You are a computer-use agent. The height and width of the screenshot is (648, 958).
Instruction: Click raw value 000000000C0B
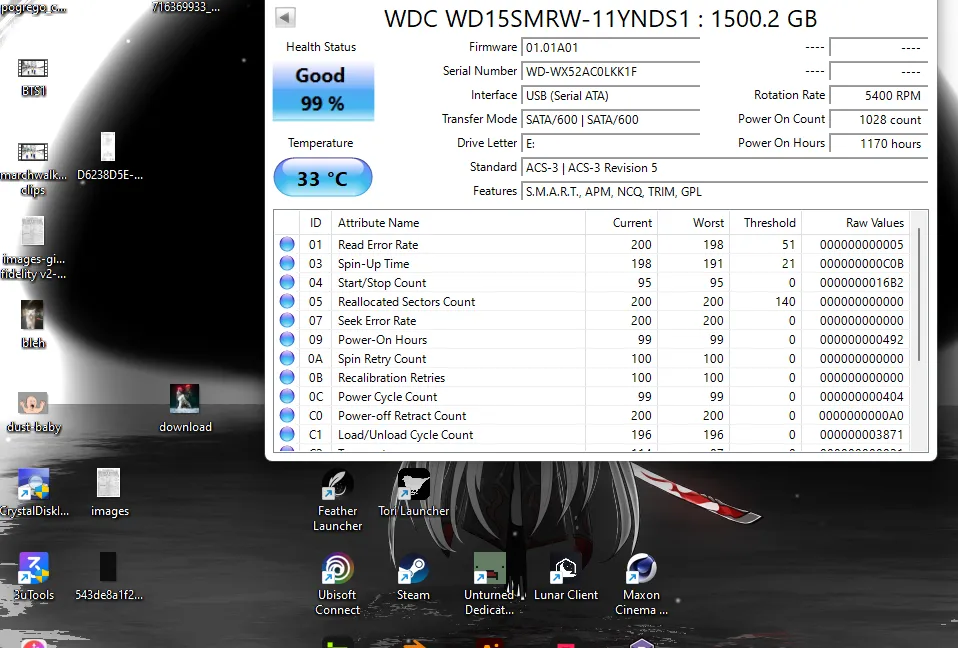click(x=861, y=264)
